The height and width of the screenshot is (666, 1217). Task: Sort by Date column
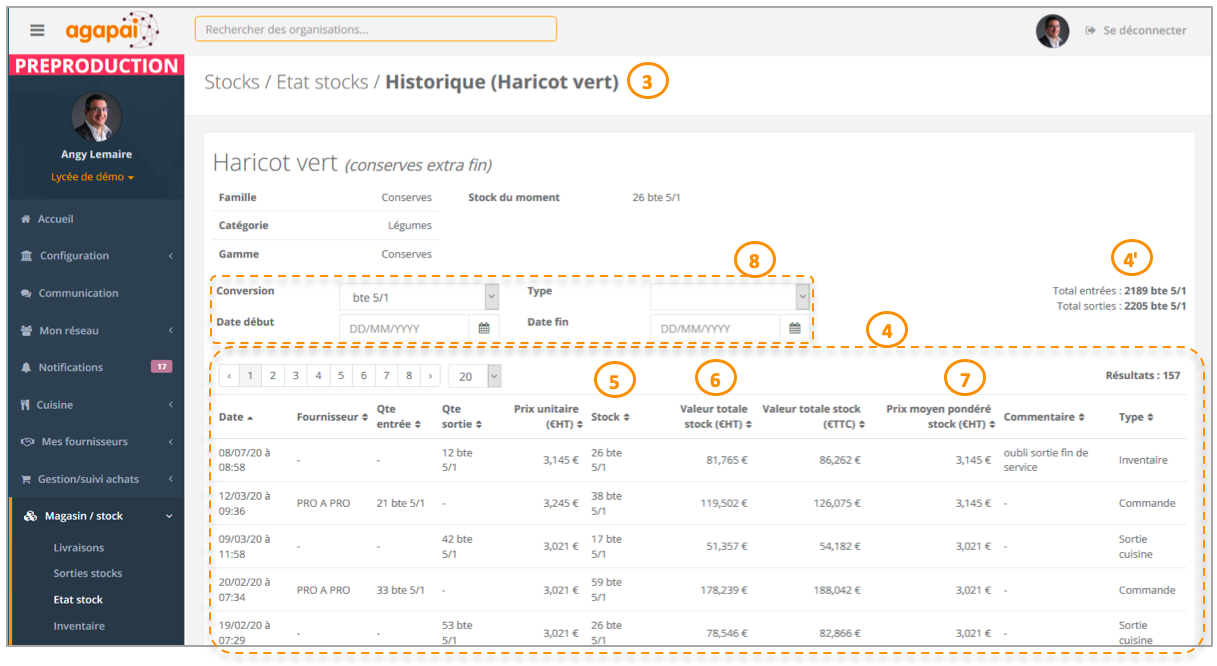[x=236, y=417]
